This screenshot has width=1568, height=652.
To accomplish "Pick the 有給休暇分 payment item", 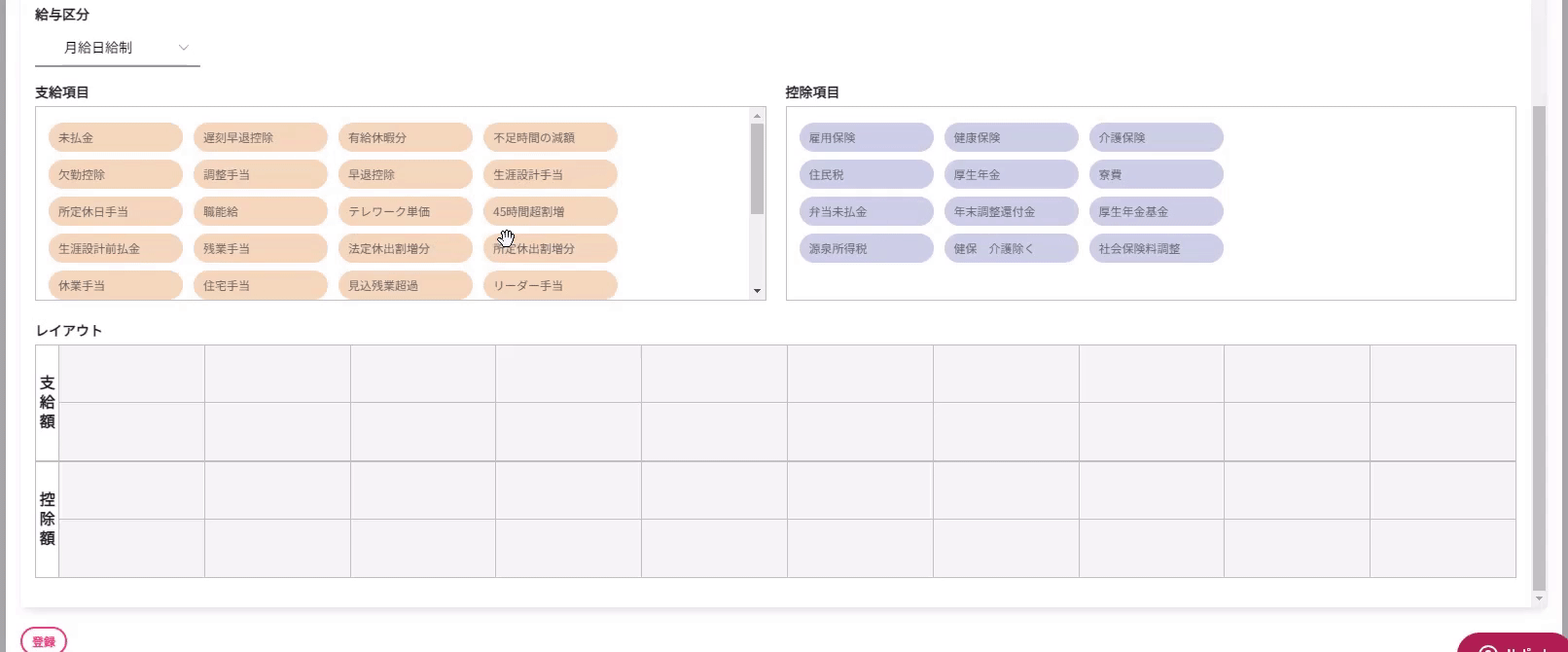I will 405,138.
